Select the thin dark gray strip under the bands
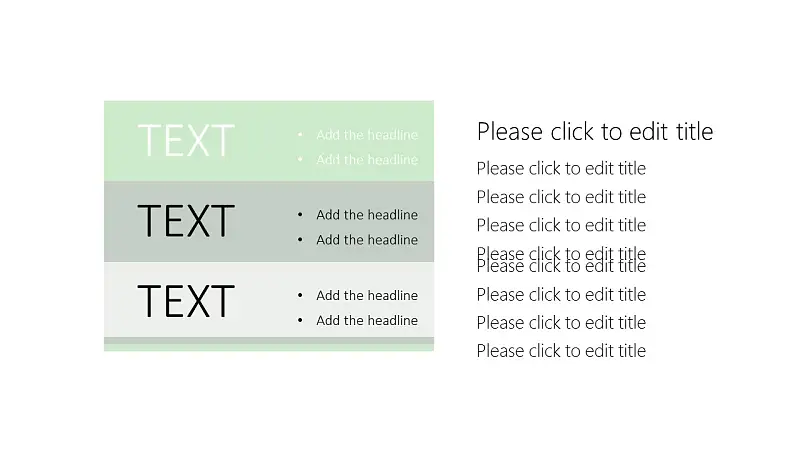The width and height of the screenshot is (800, 450). point(269,340)
